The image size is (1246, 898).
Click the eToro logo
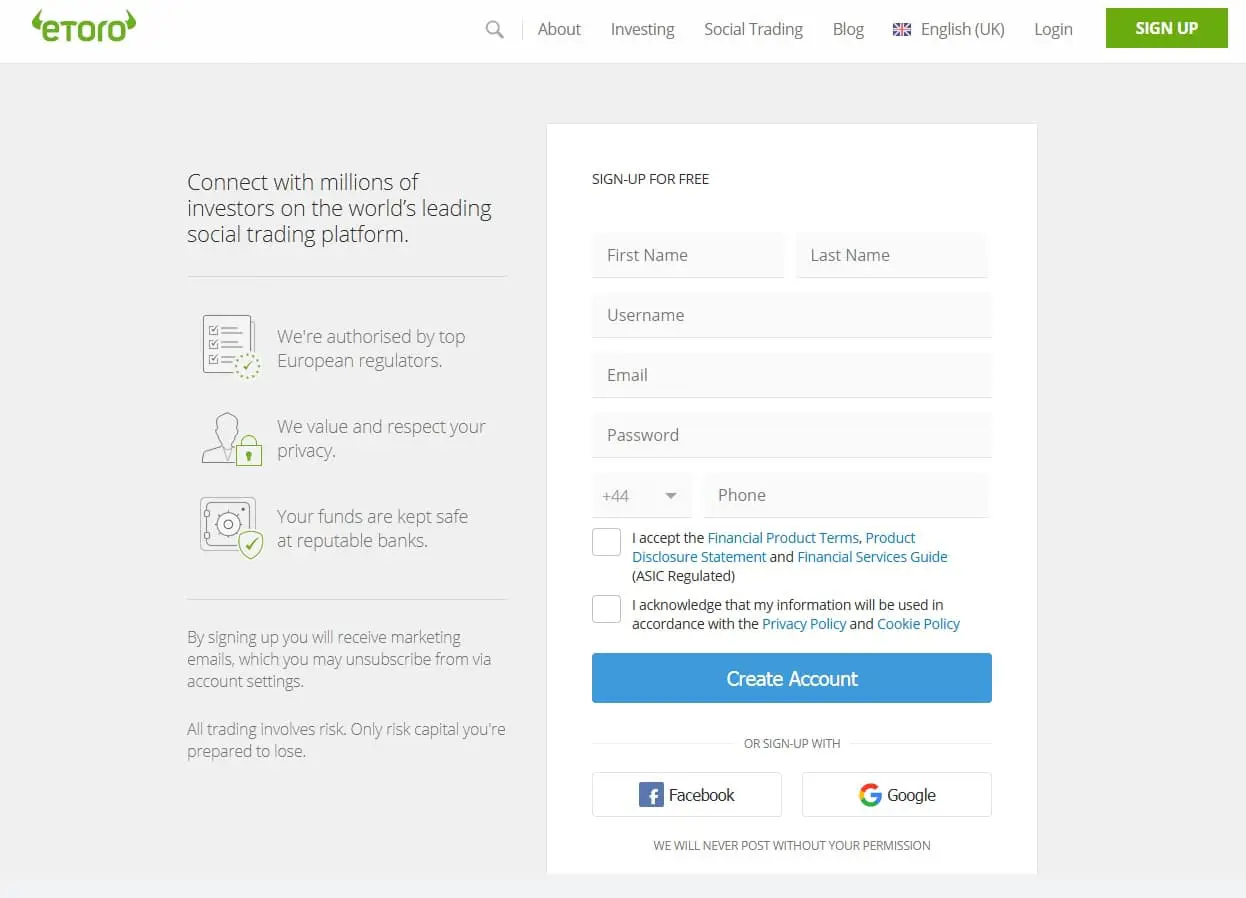coord(83,27)
